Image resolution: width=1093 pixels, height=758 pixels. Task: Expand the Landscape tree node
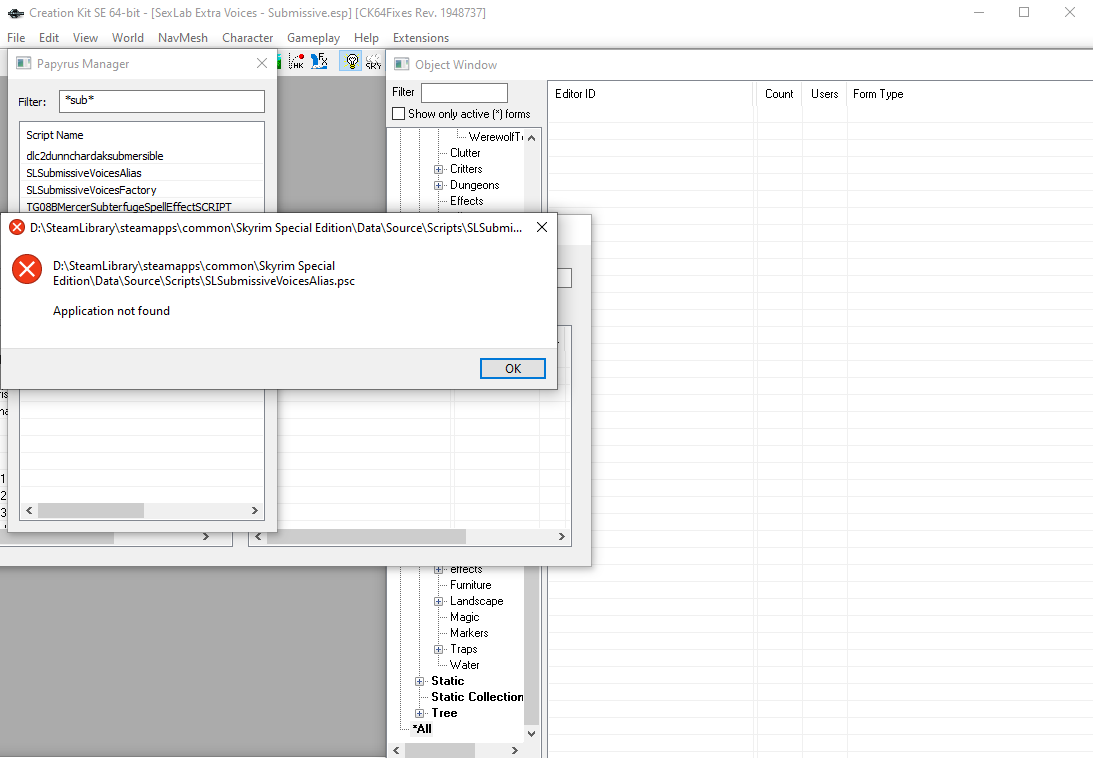coord(438,601)
